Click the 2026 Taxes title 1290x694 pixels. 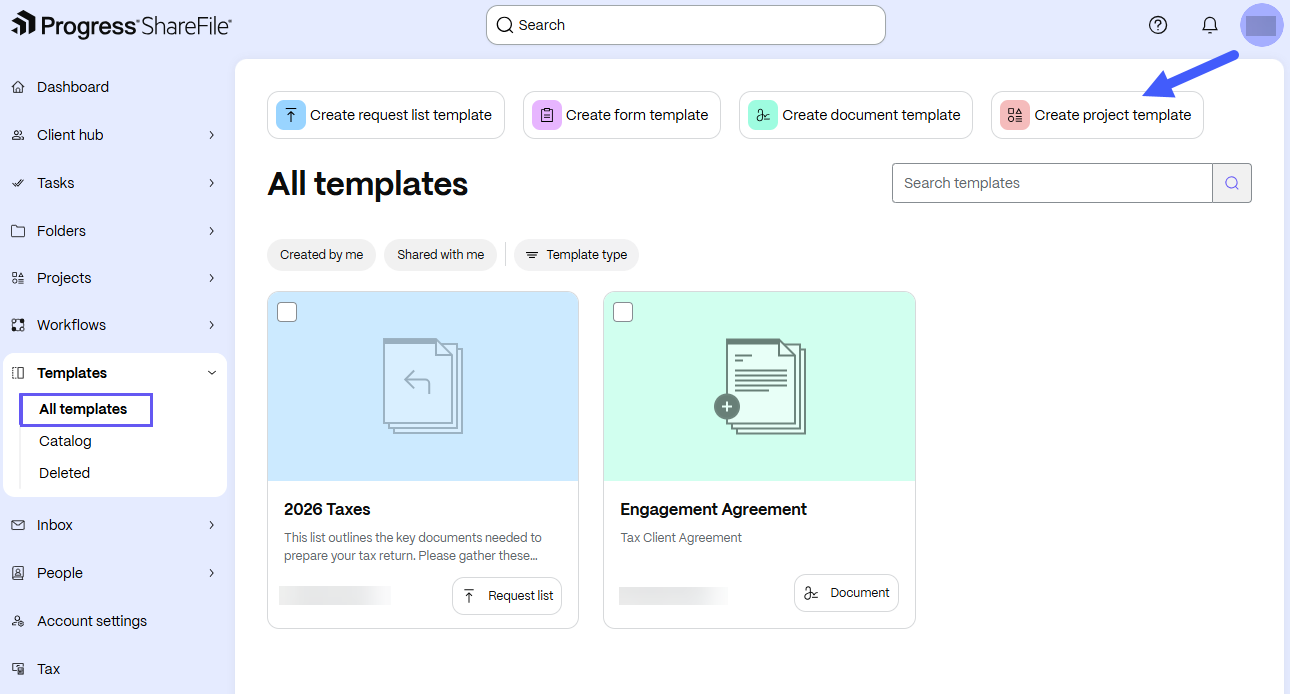click(x=327, y=510)
